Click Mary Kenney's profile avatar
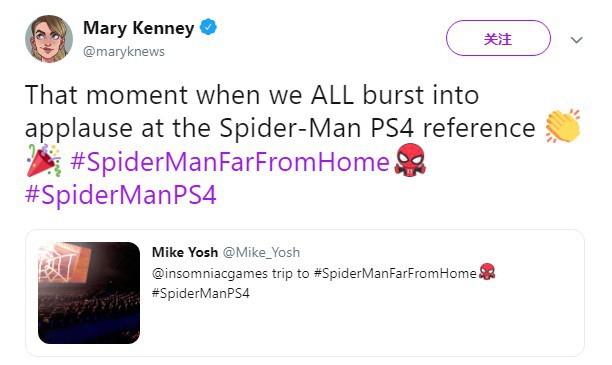Screen dimensions: 612x365 (49, 39)
